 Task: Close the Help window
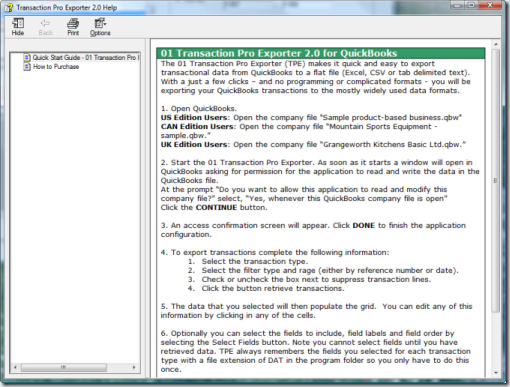point(490,5)
